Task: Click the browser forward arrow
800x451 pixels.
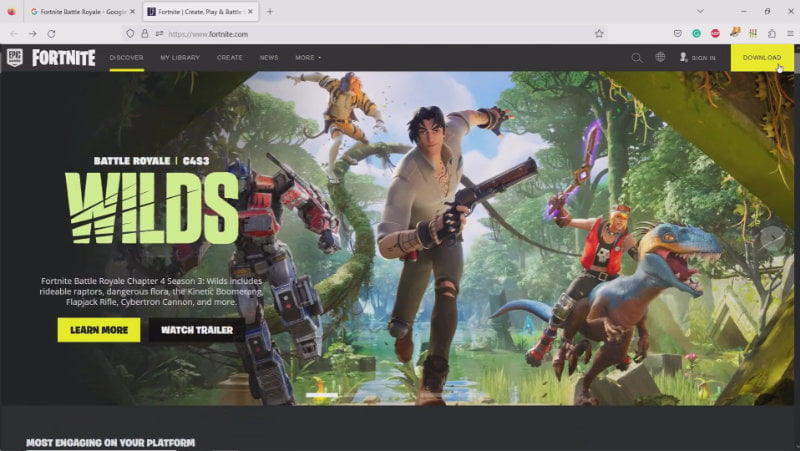Action: (x=33, y=34)
